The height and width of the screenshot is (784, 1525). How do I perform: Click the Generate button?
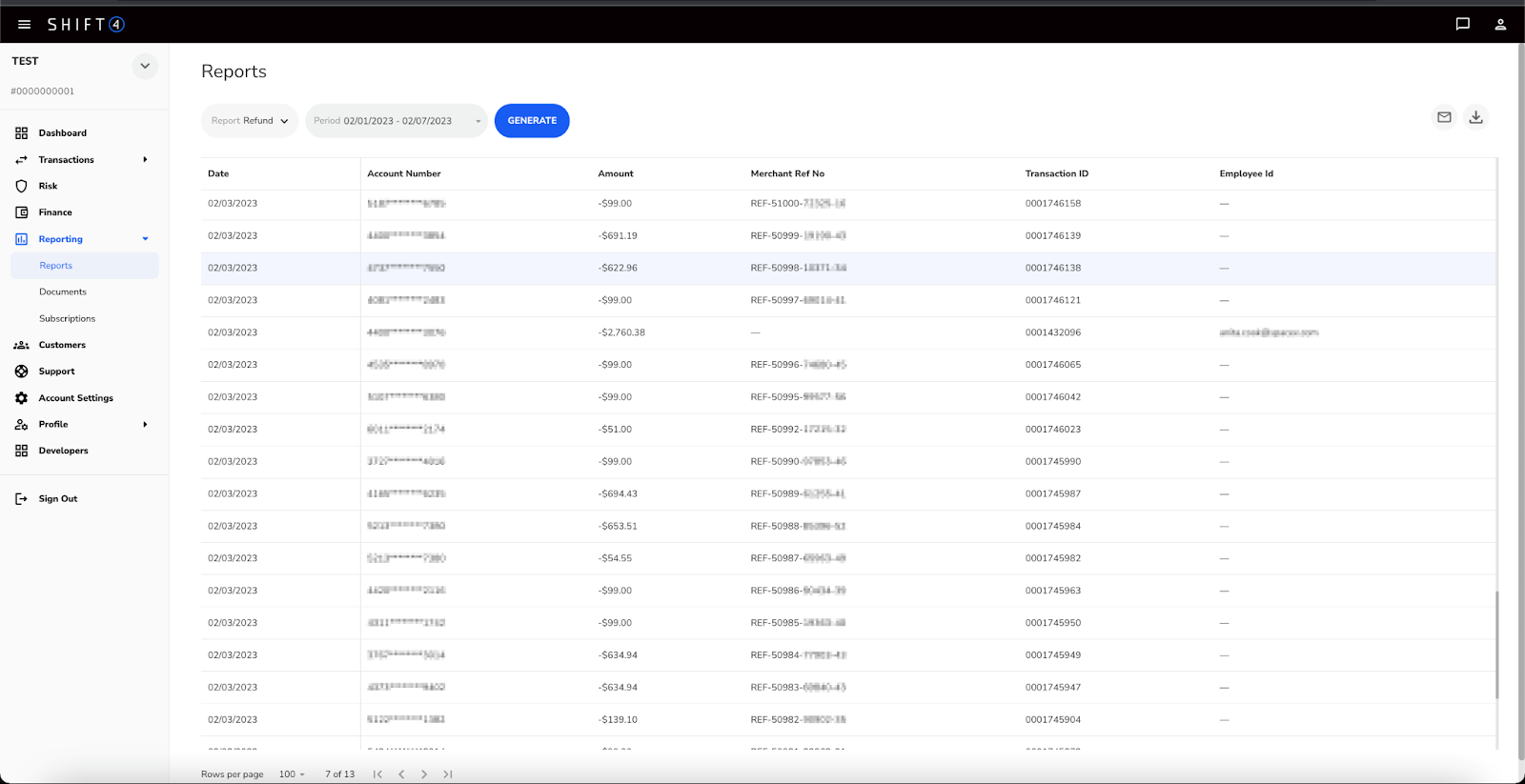(x=532, y=121)
